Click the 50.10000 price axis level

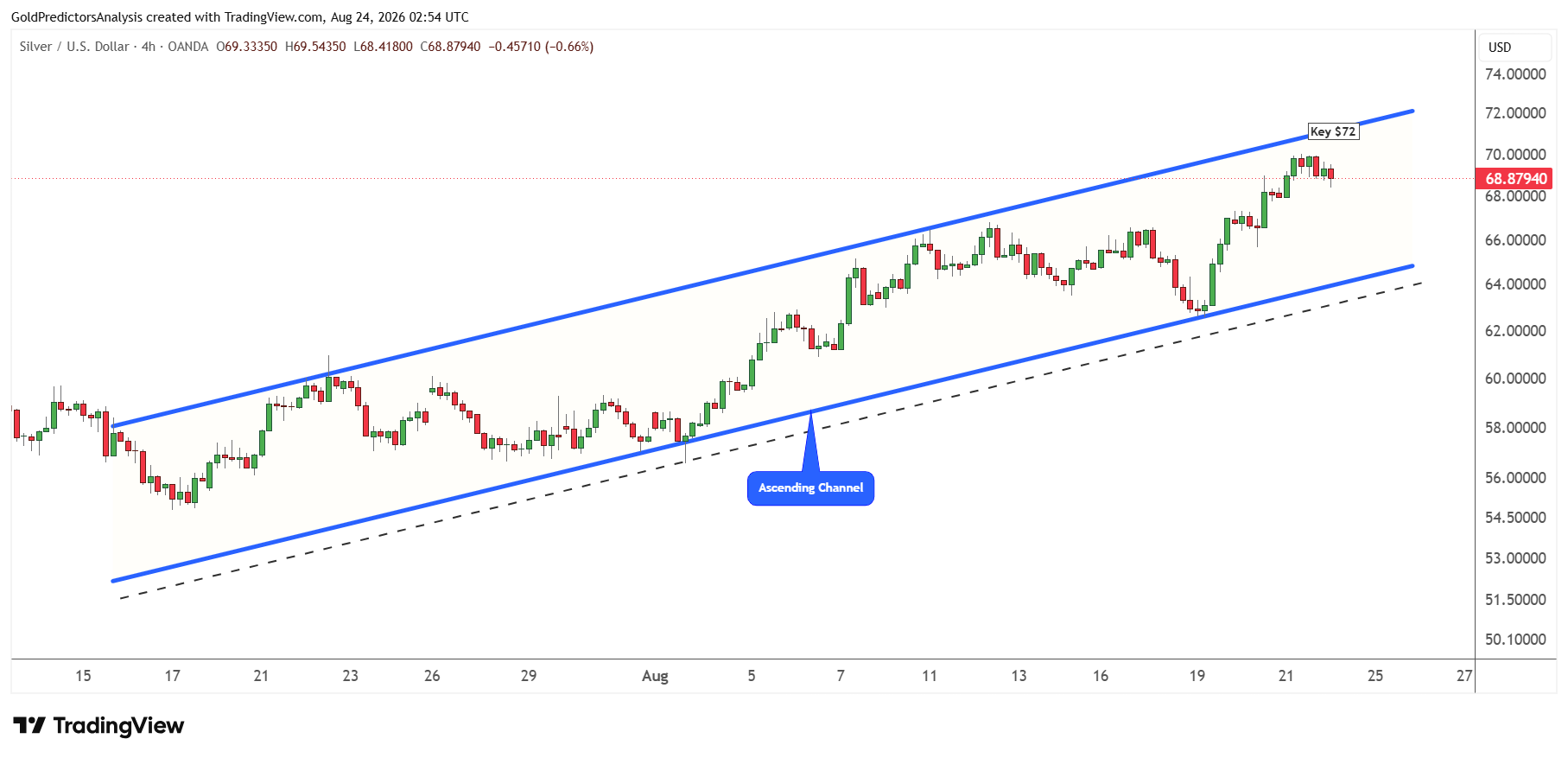1515,640
